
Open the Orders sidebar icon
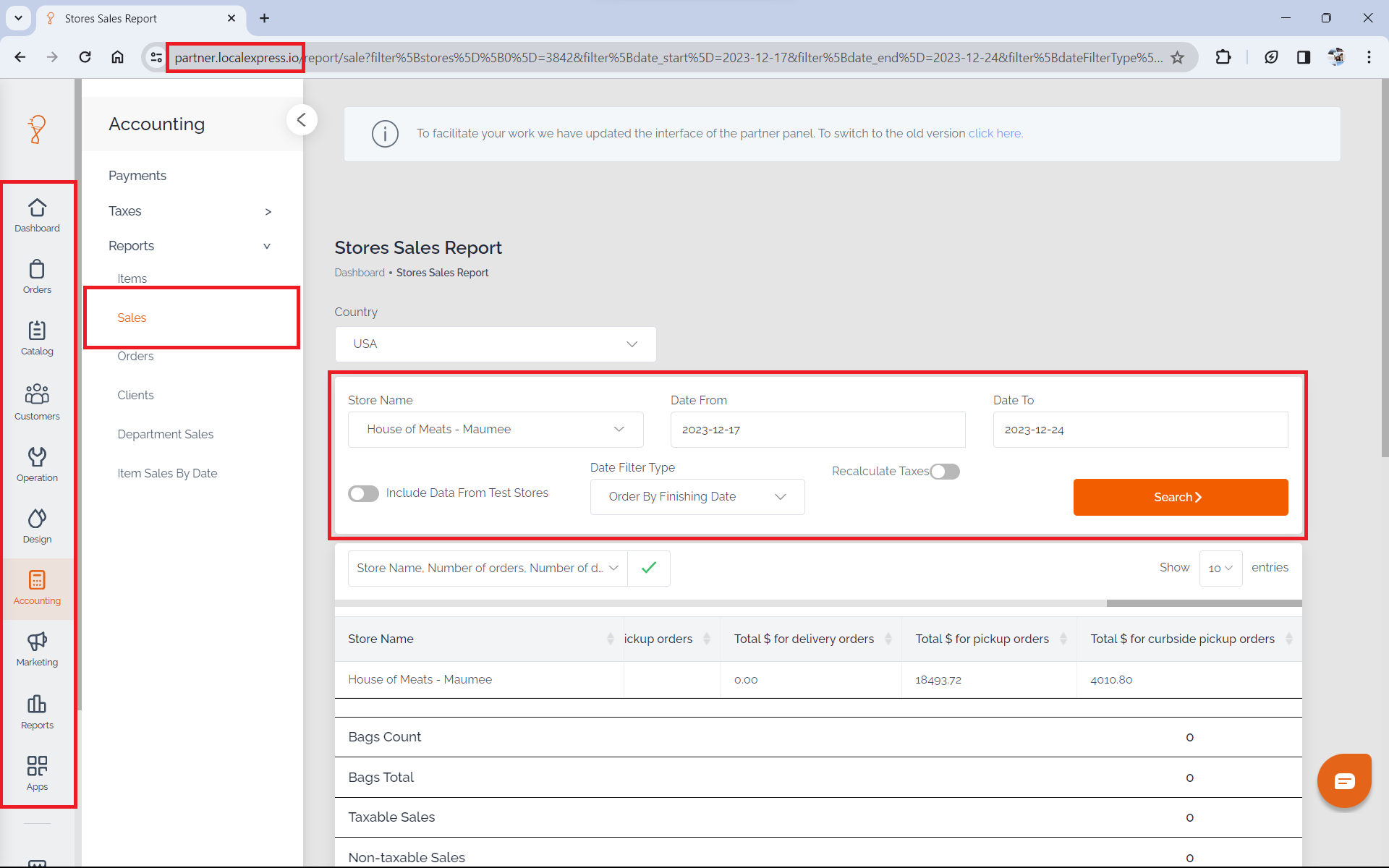(37, 276)
